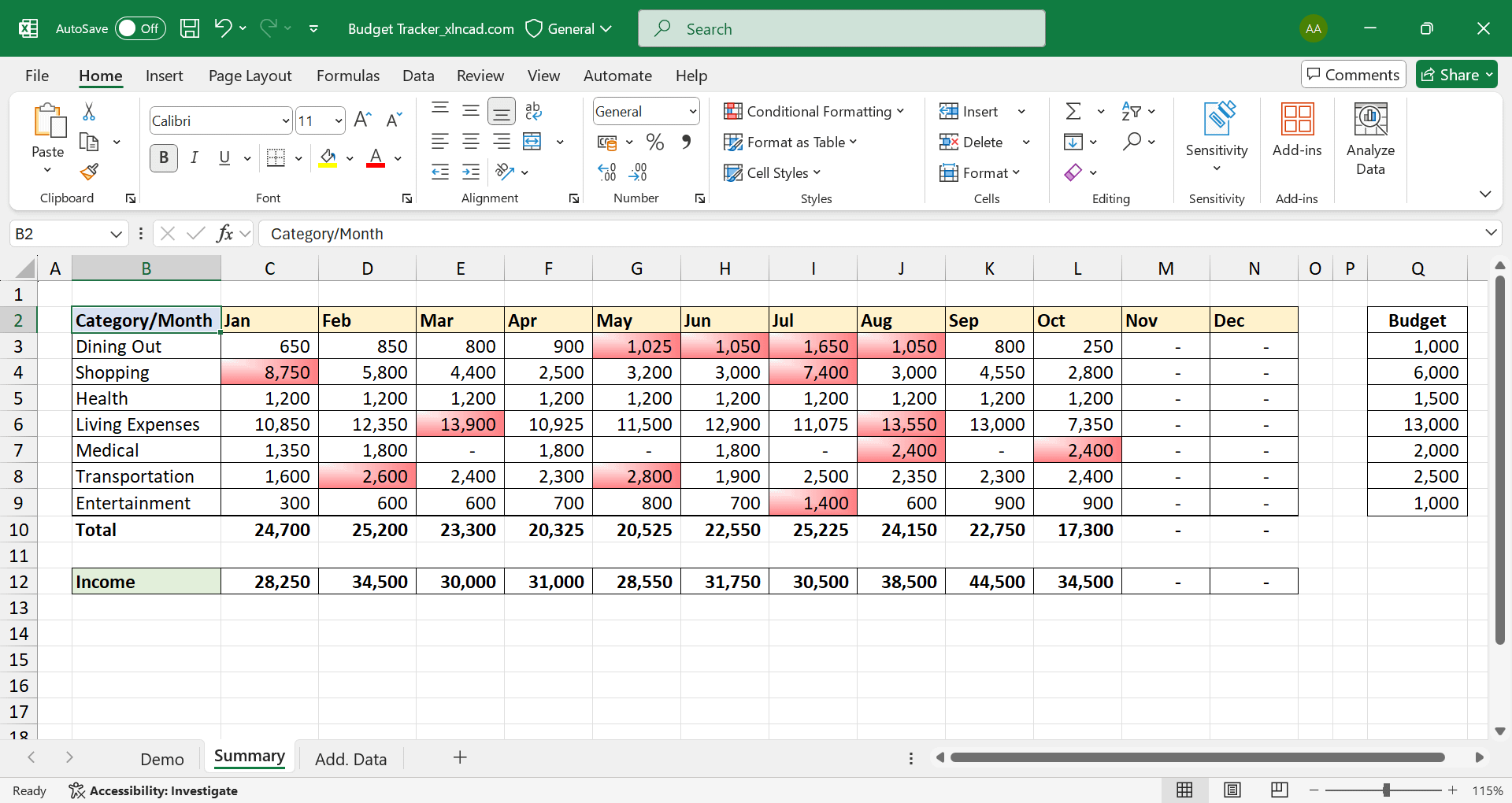Screen dimensions: 1512x803
Task: Apply Percent Style number format
Action: click(654, 142)
